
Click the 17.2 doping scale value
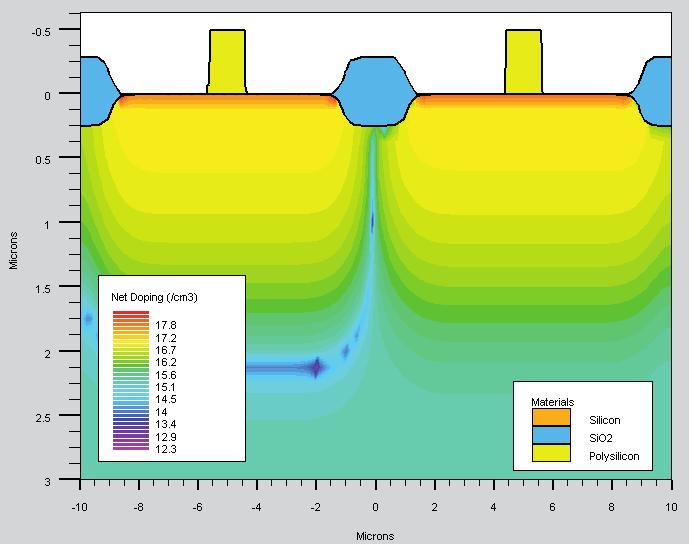[x=166, y=338]
